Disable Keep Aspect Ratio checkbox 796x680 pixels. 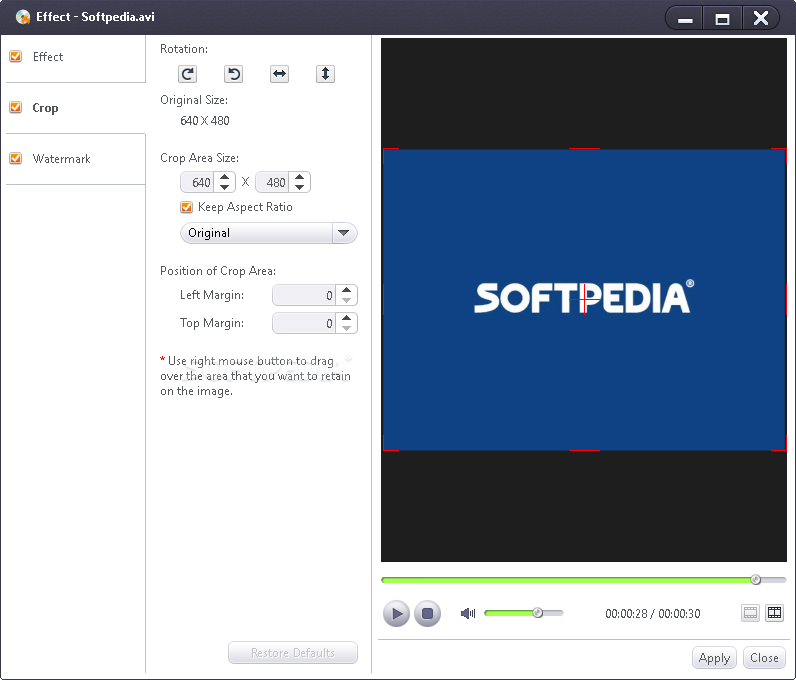(186, 207)
